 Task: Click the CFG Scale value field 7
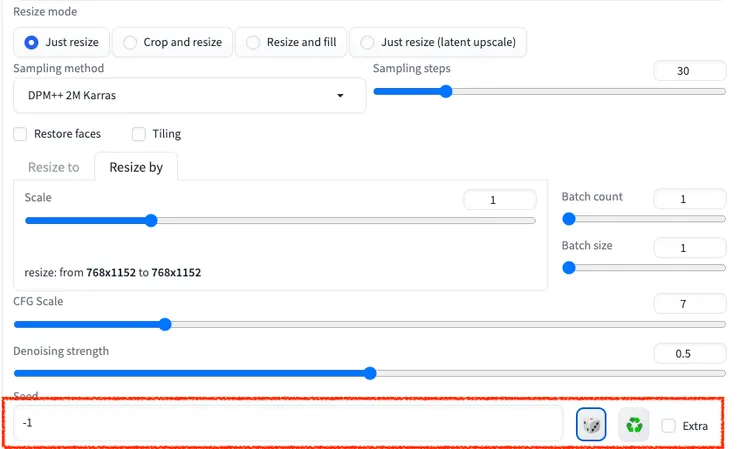click(x=690, y=304)
